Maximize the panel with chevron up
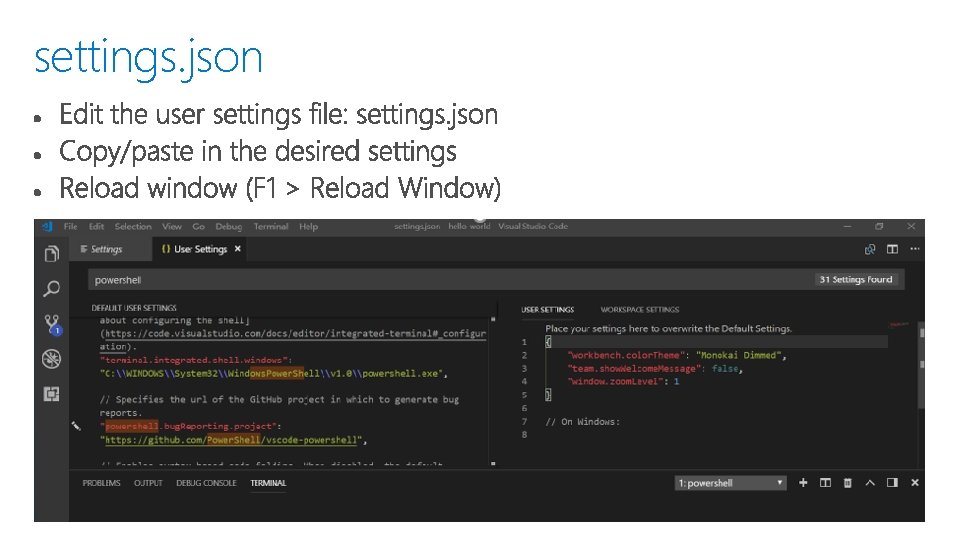Viewport: 960px width, 540px height. coord(870,482)
